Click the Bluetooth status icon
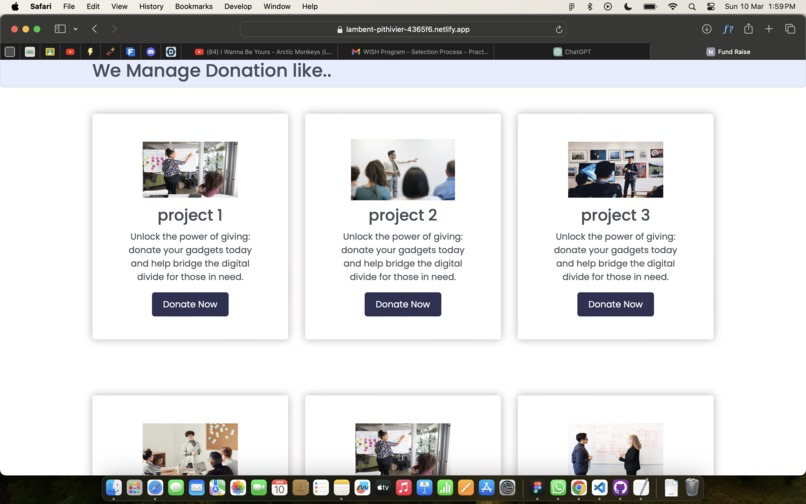Screen dimensions: 806x504 click(x=590, y=6)
